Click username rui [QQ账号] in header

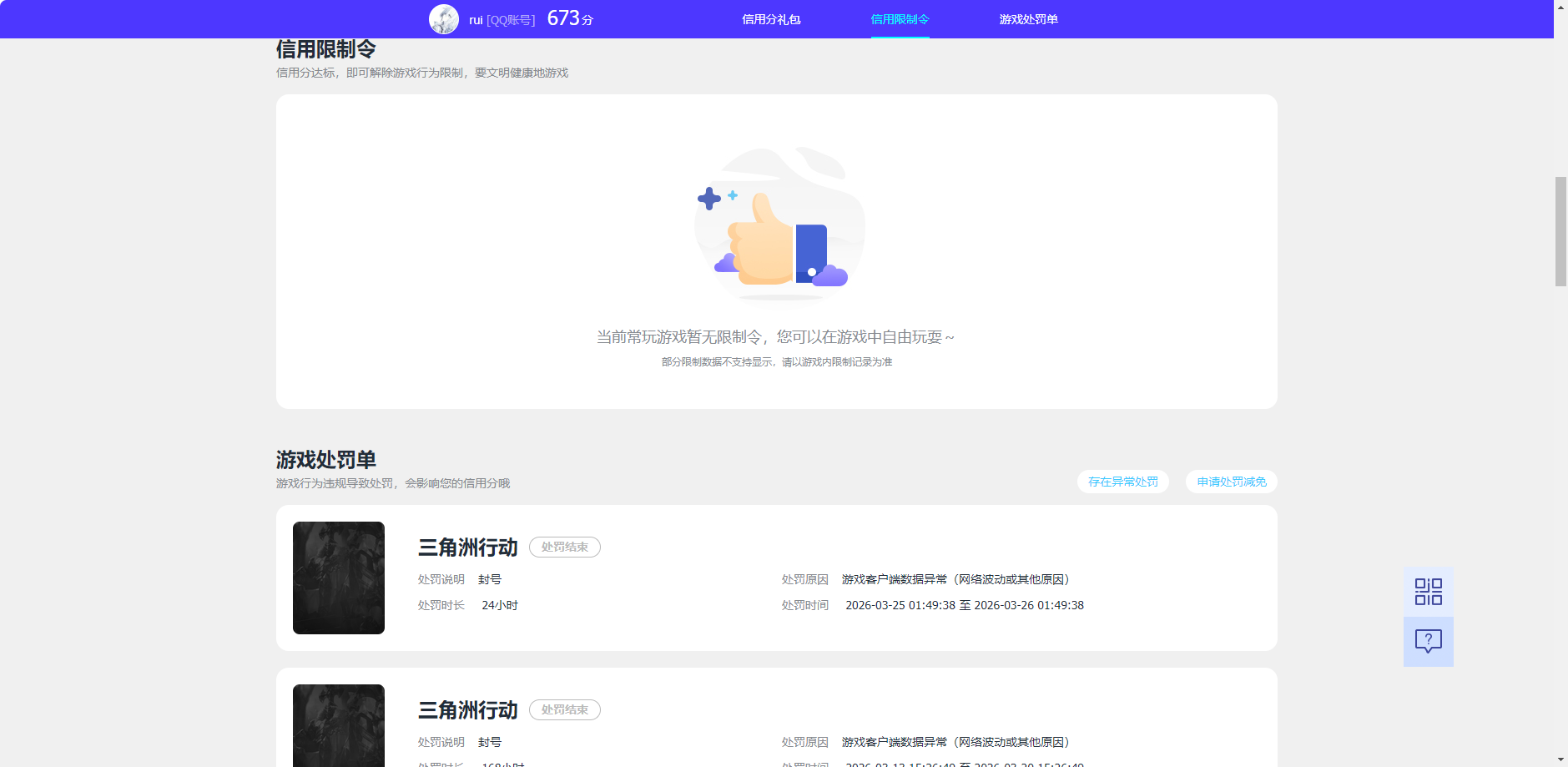pos(502,20)
